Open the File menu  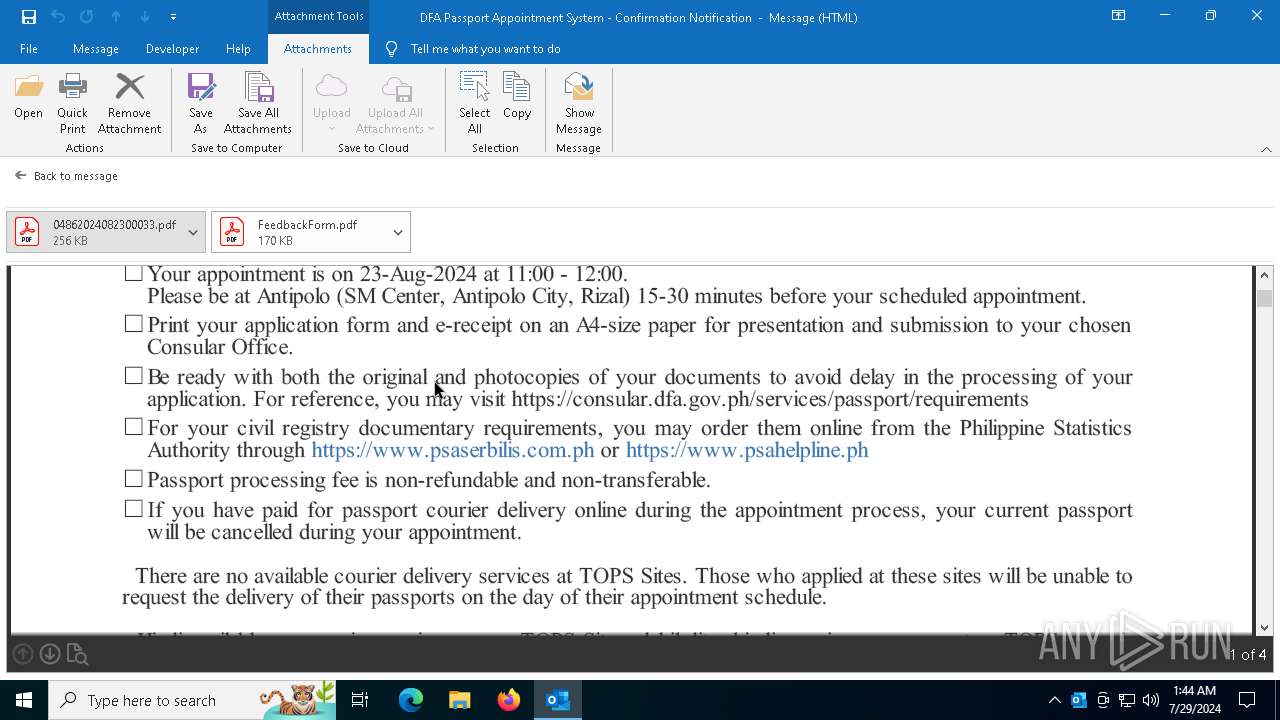(29, 48)
